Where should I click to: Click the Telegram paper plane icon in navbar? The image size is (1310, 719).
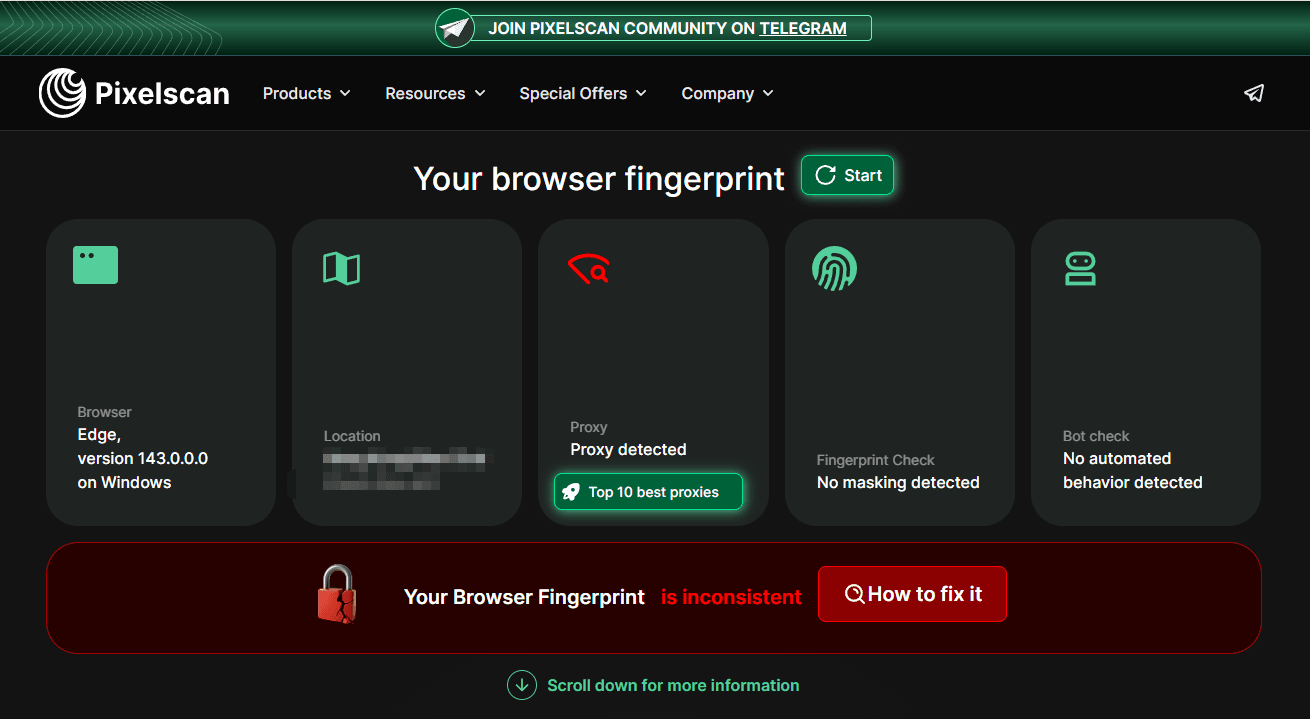(1254, 93)
